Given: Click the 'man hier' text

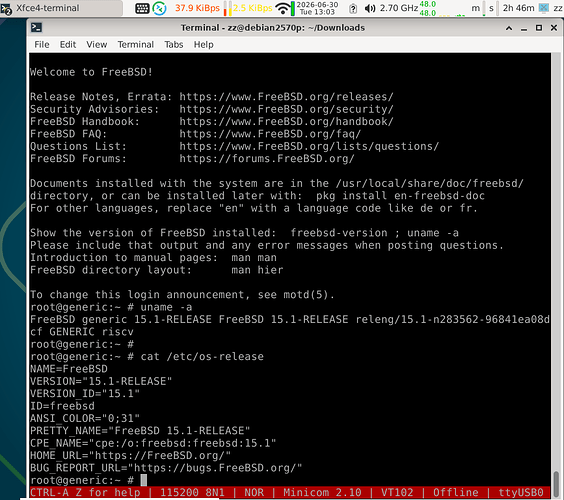Looking at the screenshot, I should tap(257, 270).
